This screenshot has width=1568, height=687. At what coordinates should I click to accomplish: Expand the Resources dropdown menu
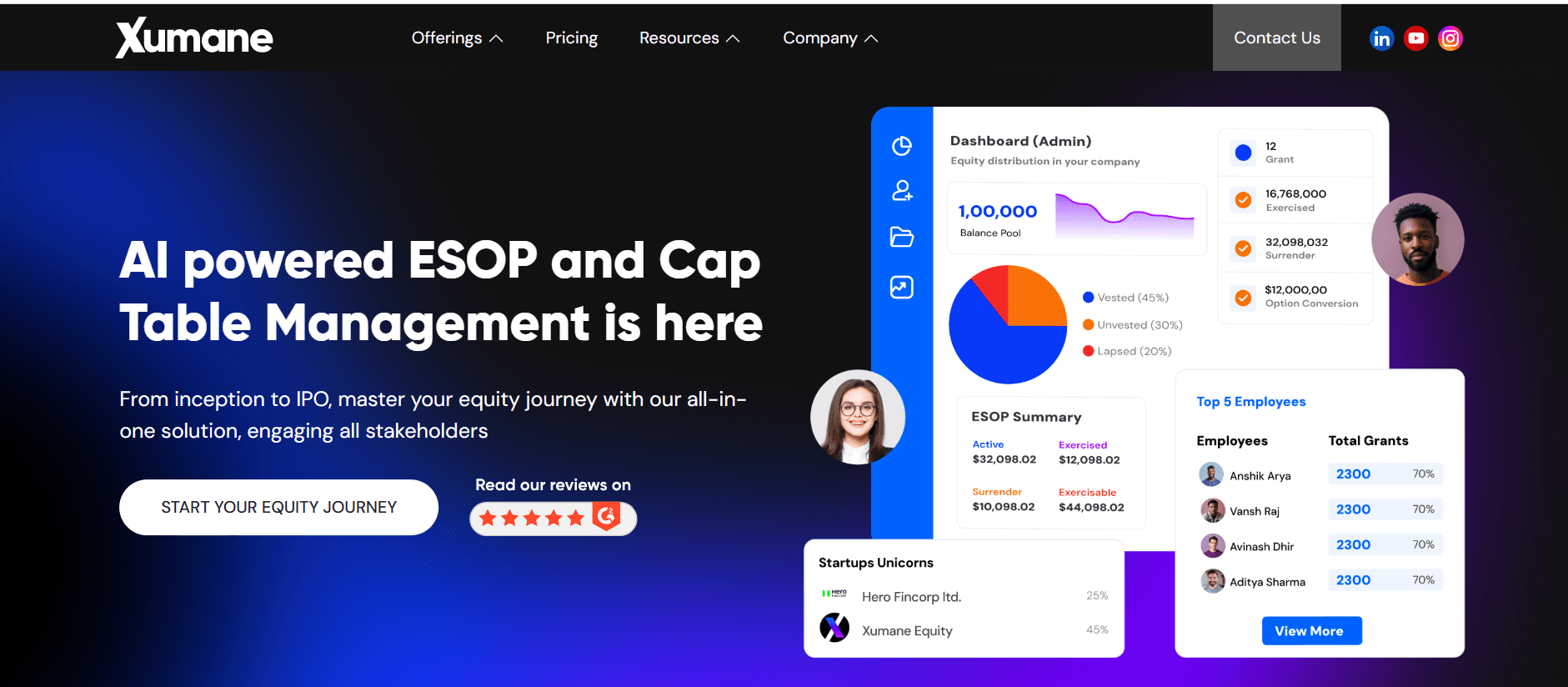tap(689, 38)
